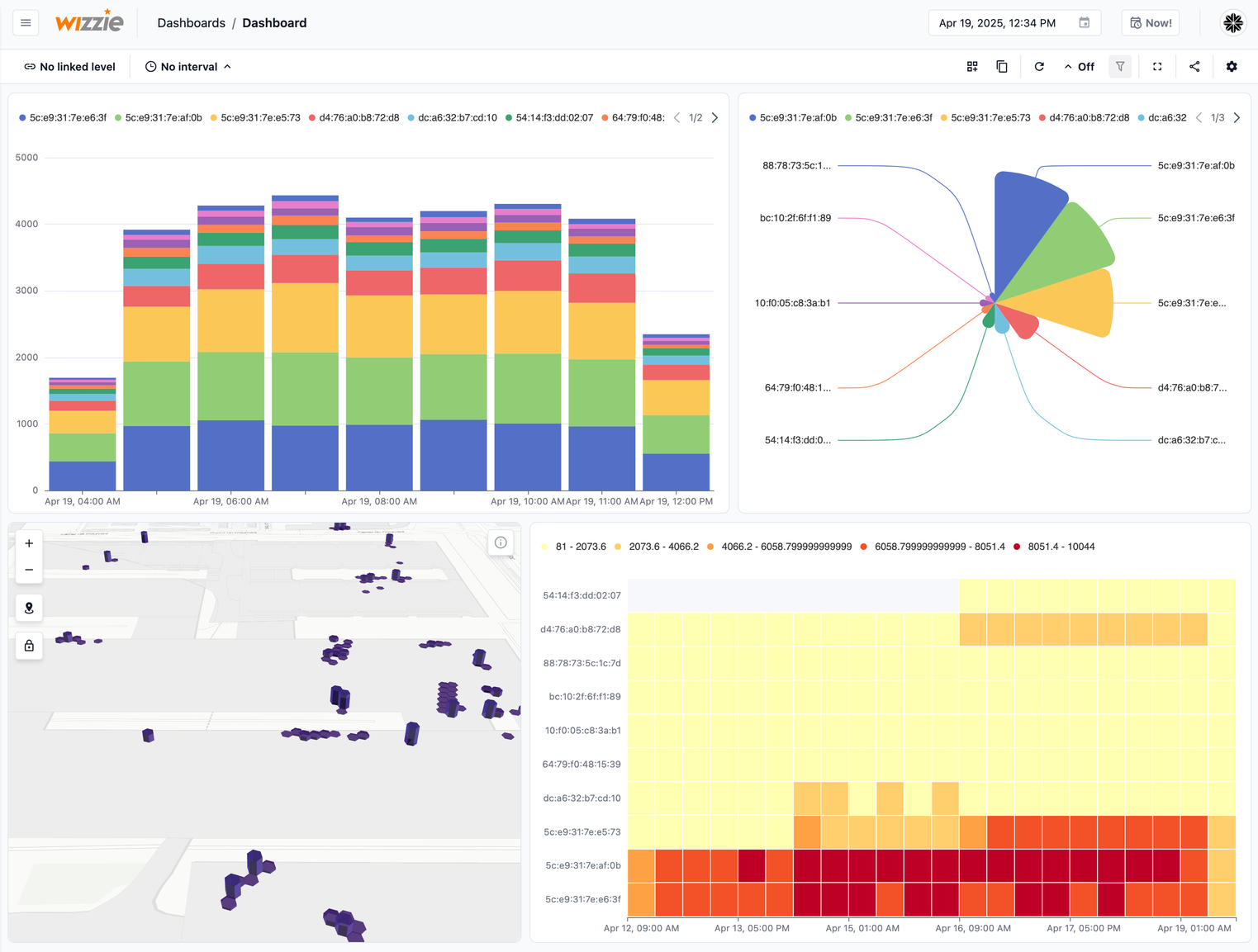Click the duplicate dashboard copy icon

1002,67
